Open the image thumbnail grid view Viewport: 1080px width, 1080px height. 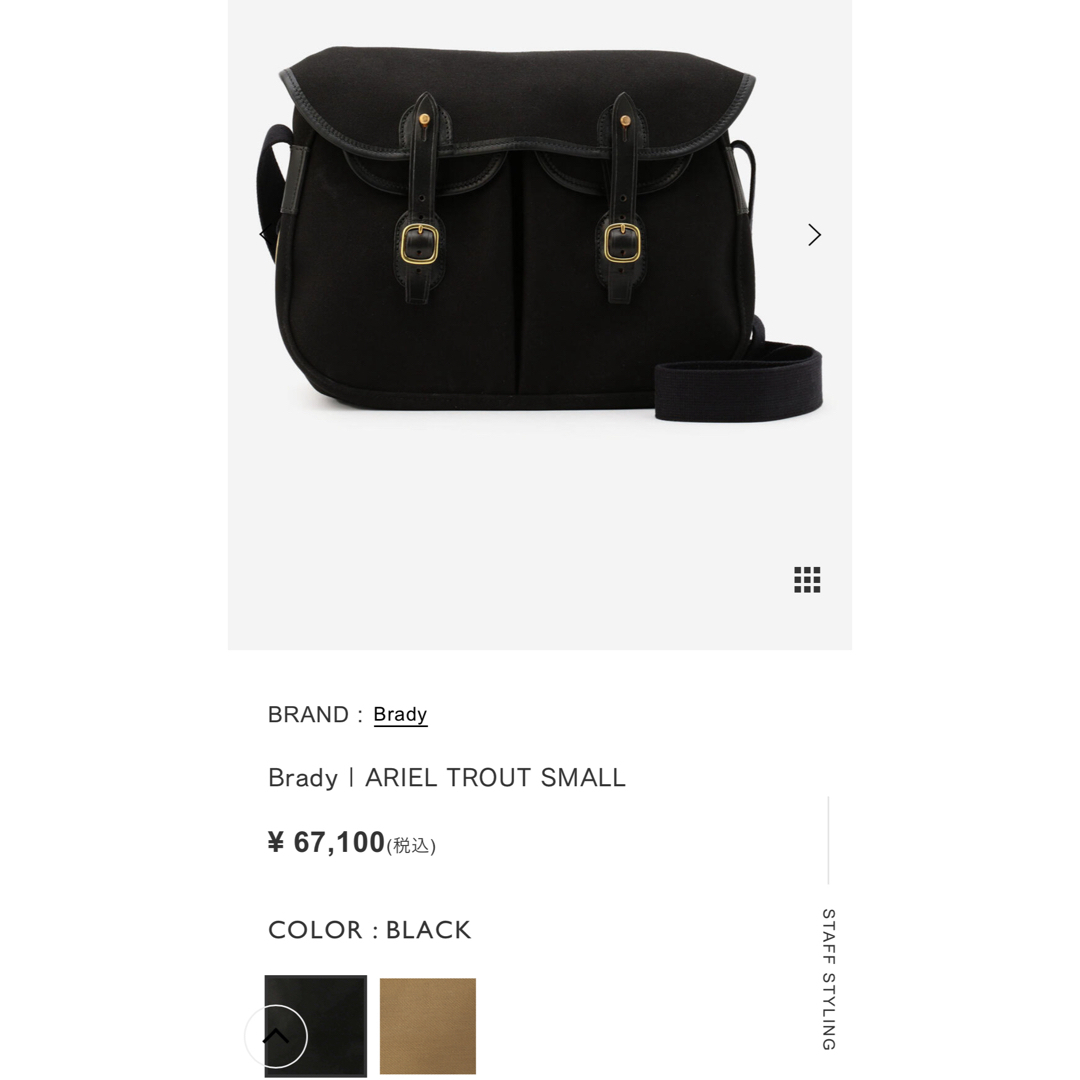click(807, 580)
